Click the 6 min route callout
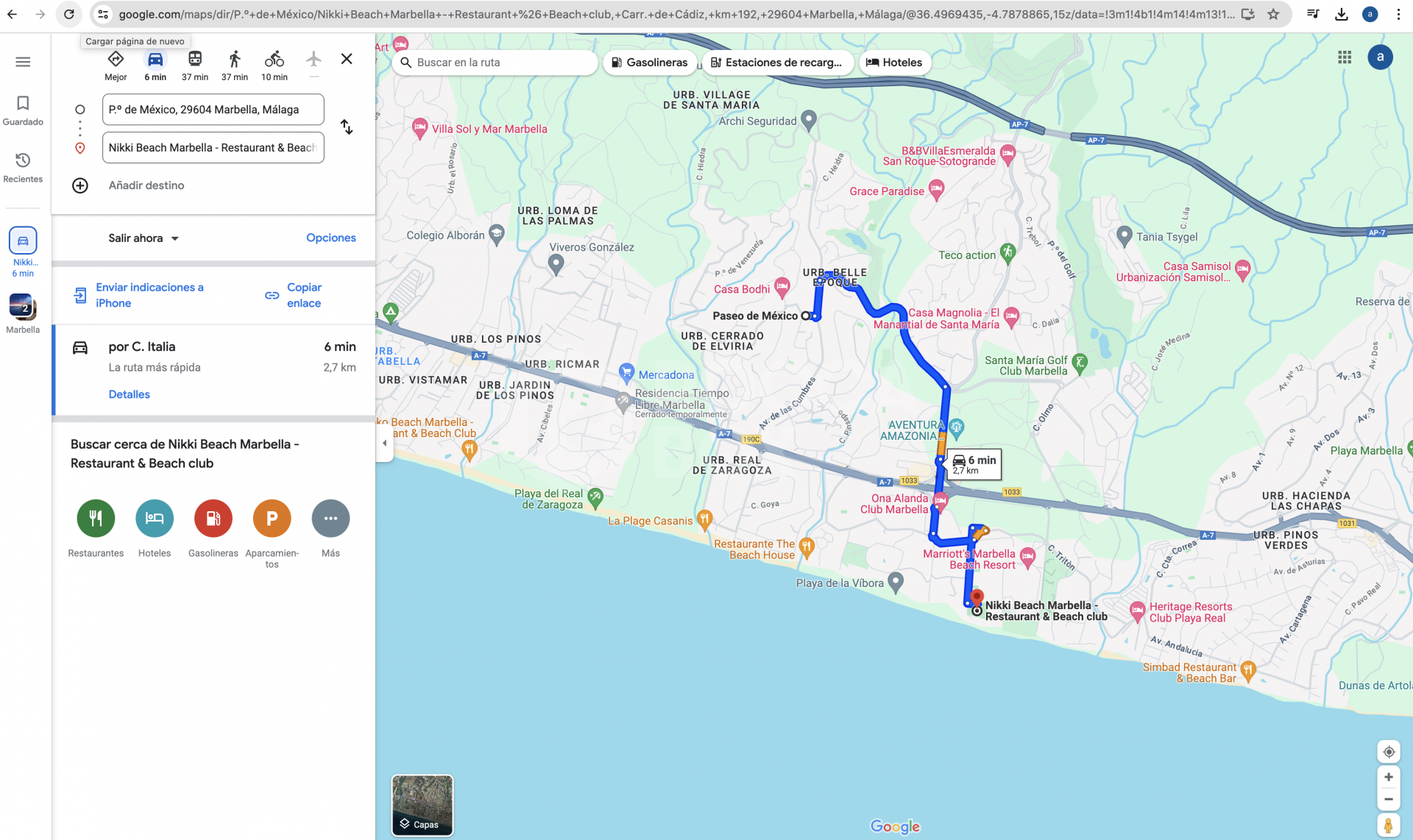 [x=974, y=464]
